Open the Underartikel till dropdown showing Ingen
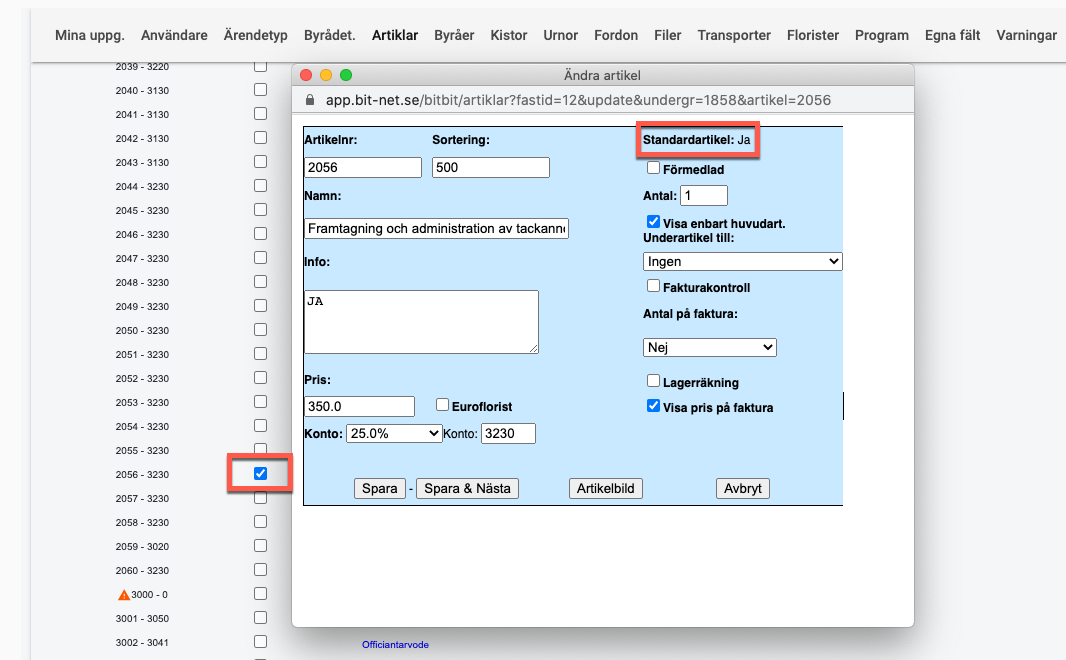Screen dimensions: 1066x660 [742, 262]
